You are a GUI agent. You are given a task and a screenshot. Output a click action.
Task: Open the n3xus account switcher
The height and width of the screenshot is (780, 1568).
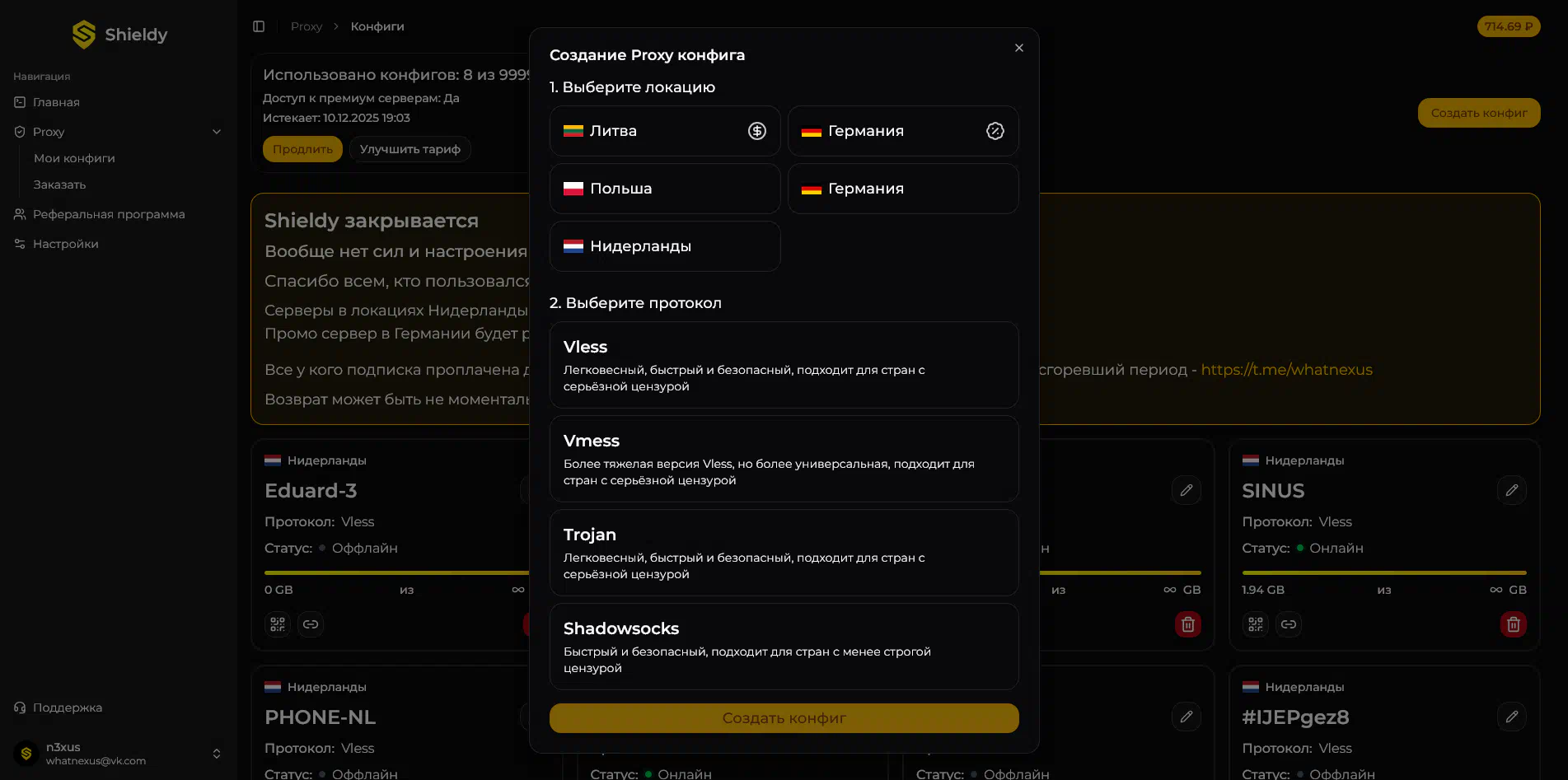click(x=216, y=754)
